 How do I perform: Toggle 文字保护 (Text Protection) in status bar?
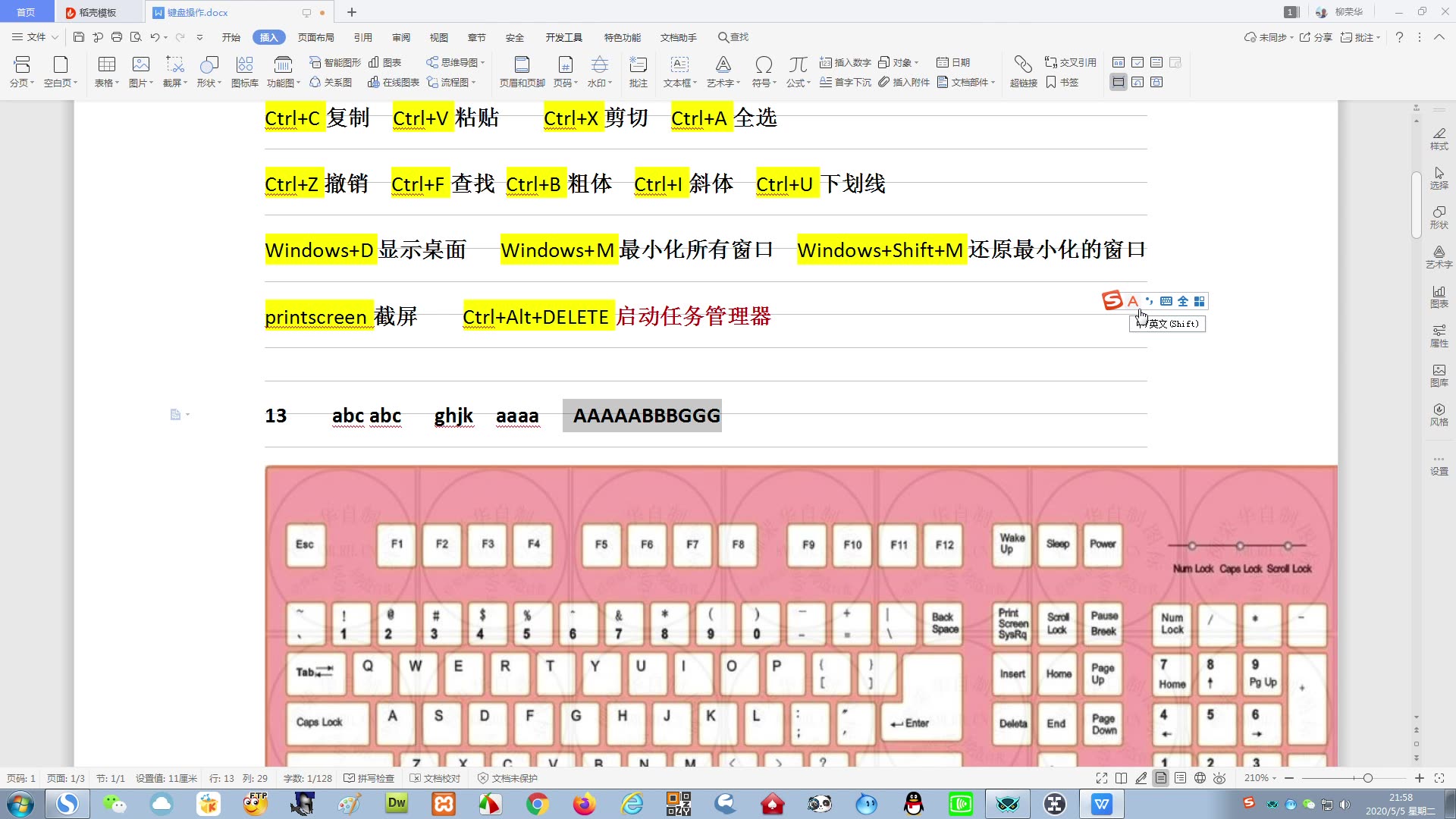point(509,777)
